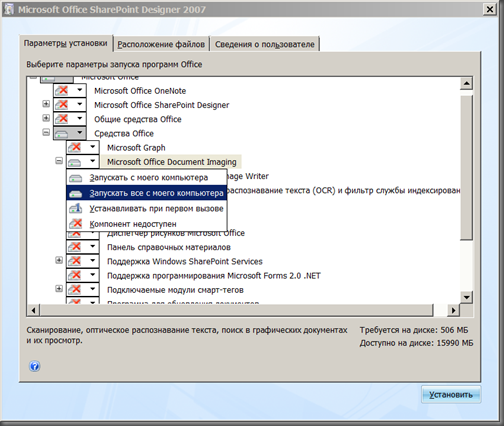Select the Microsoft Office SharePoint Designer tree row

162,105
